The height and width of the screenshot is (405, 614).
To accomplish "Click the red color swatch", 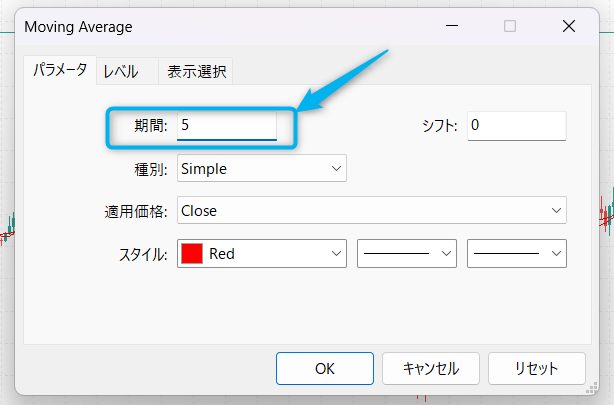I will 191,254.
